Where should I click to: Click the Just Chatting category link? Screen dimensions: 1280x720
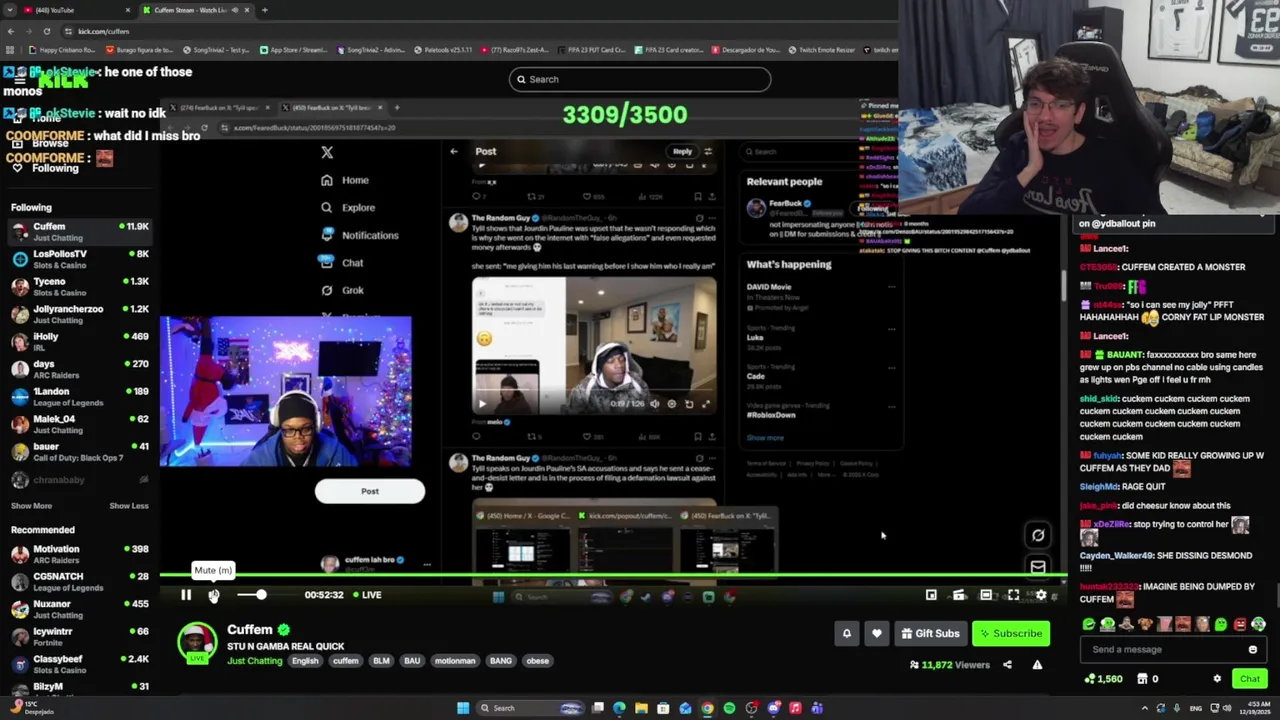[254, 661]
